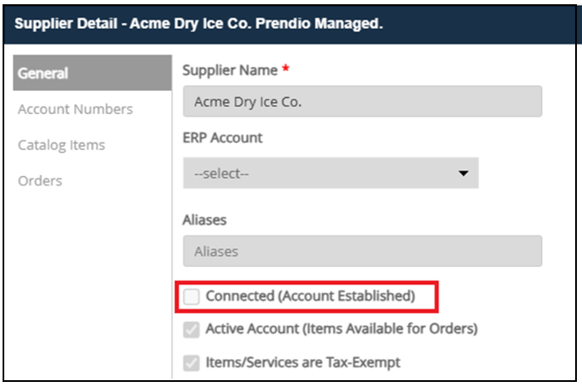Click the ERP Account dropdown arrow
The width and height of the screenshot is (582, 387).
tap(463, 173)
